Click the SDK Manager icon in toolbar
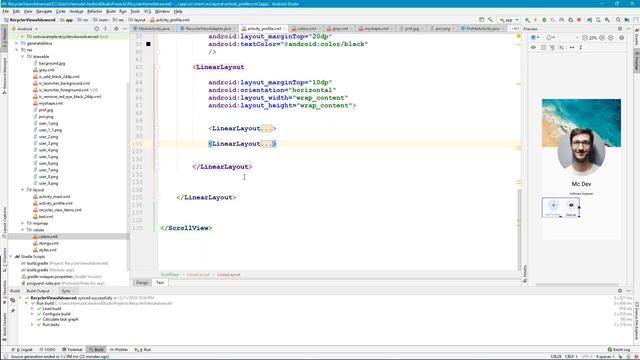This screenshot has width=640, height=360. [607, 20]
